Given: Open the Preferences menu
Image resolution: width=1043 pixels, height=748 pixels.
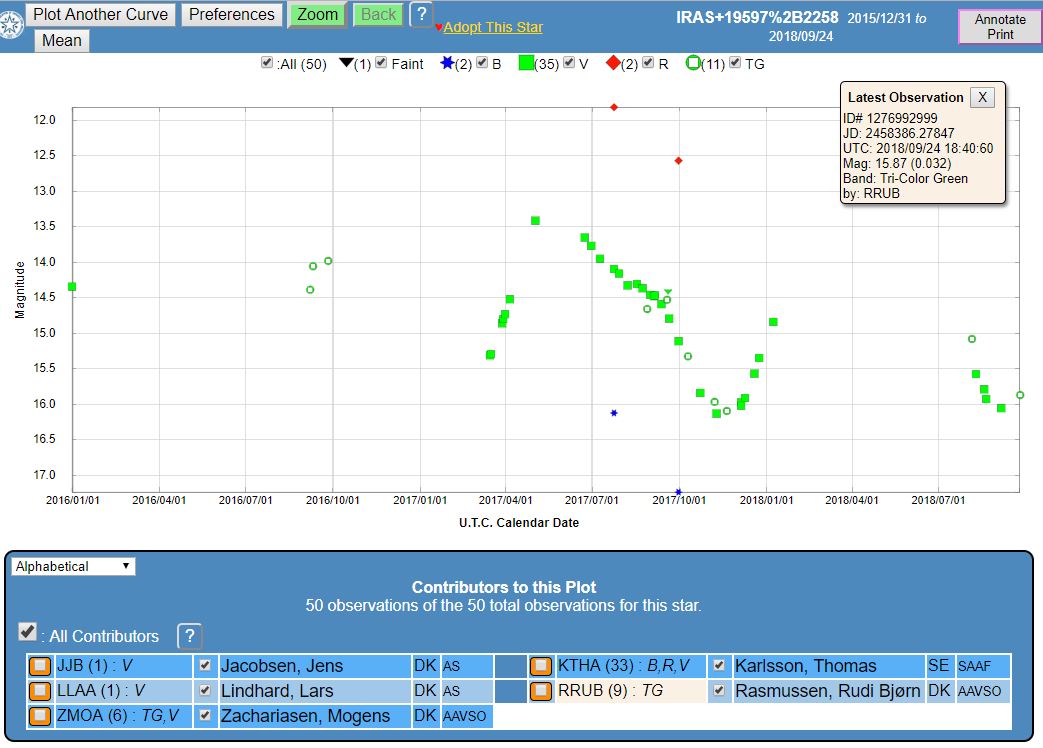Looking at the screenshot, I should coord(231,15).
